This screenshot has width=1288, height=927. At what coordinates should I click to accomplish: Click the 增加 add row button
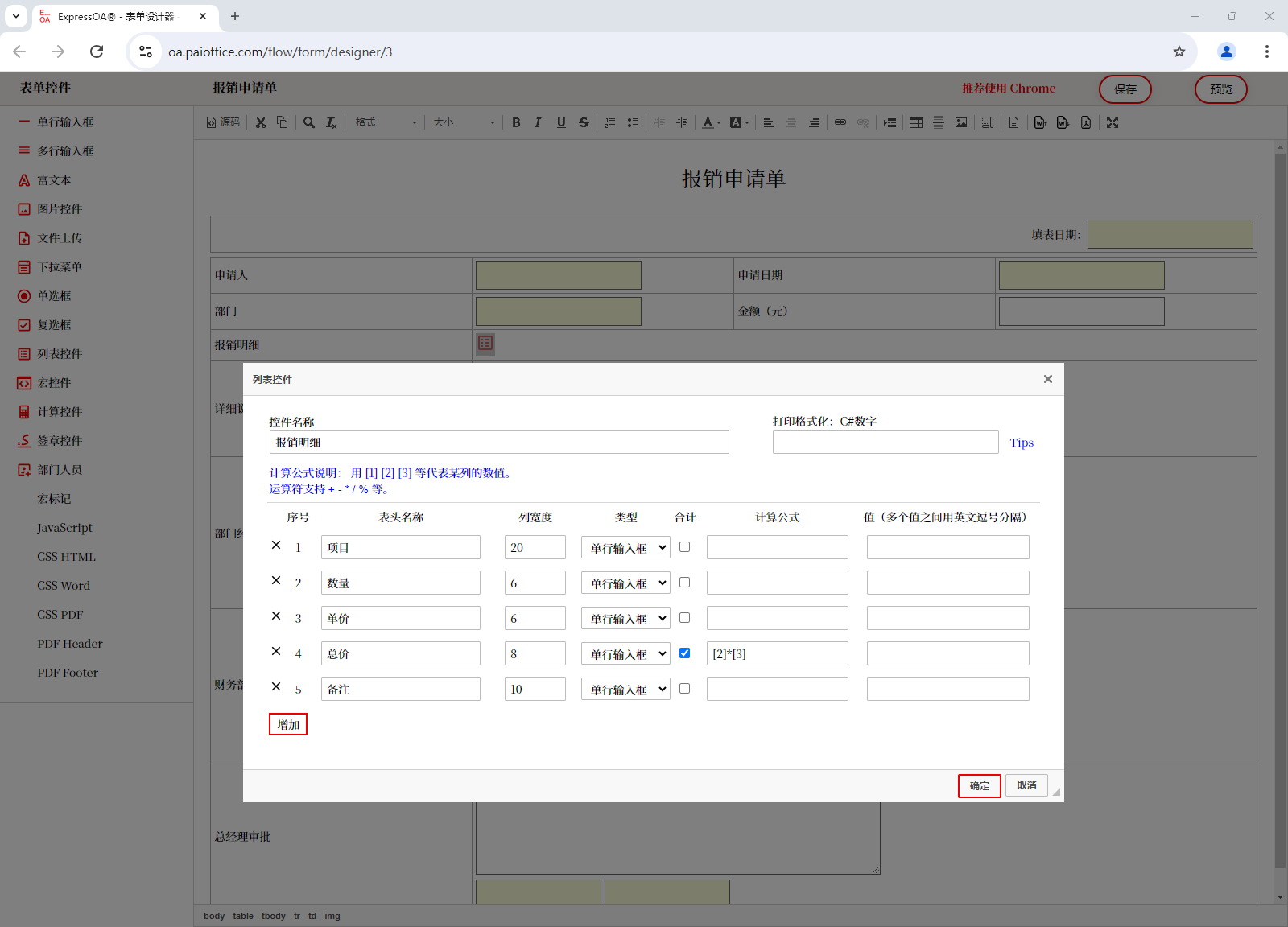click(x=288, y=724)
